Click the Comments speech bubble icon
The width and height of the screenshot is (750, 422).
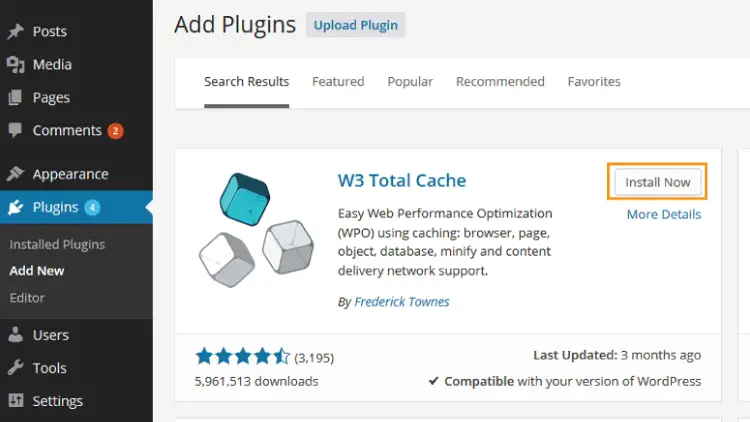pos(15,130)
